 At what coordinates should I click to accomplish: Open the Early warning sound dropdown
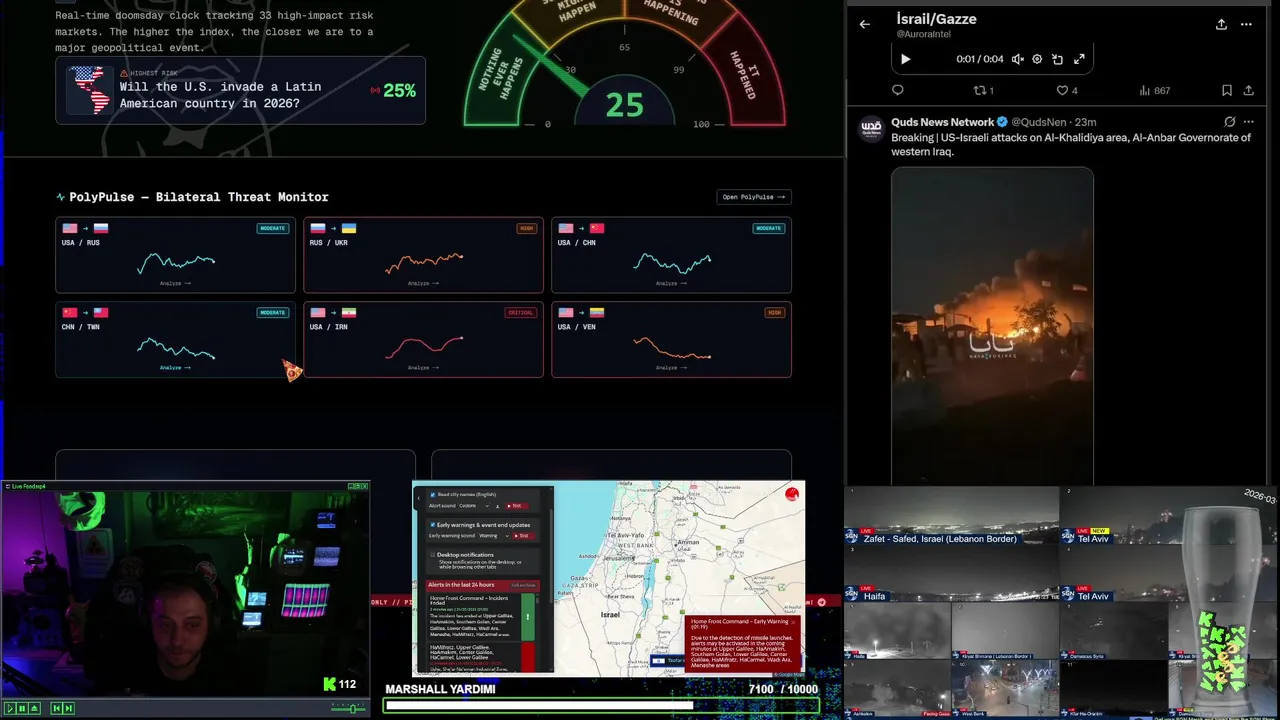494,536
